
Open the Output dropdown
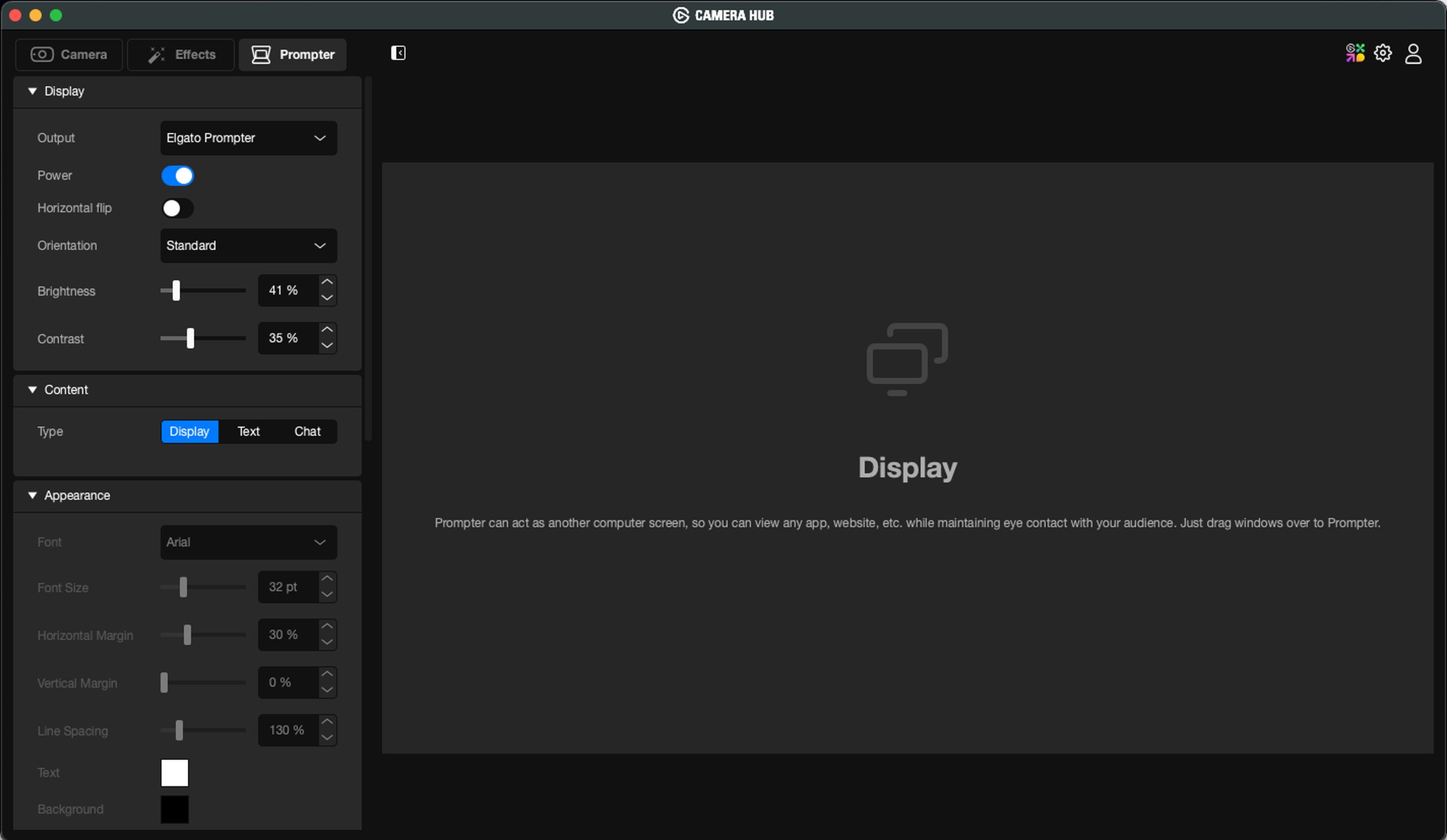[248, 138]
